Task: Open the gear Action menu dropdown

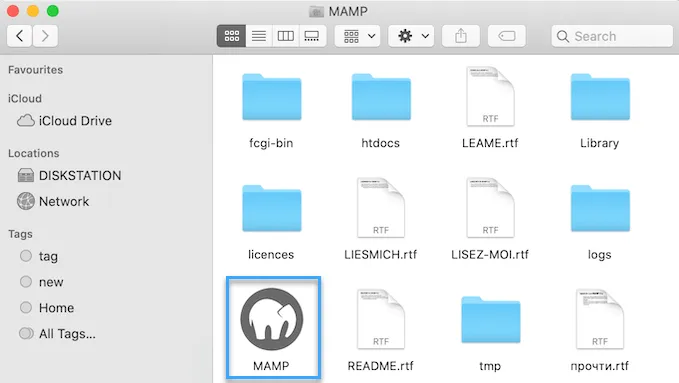Action: click(x=411, y=36)
